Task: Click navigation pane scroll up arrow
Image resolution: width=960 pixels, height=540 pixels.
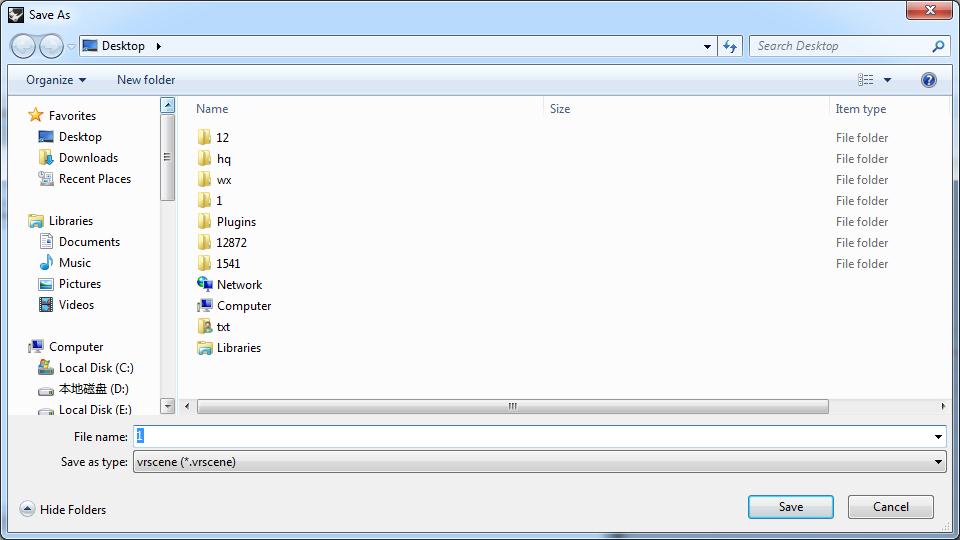Action: click(167, 105)
